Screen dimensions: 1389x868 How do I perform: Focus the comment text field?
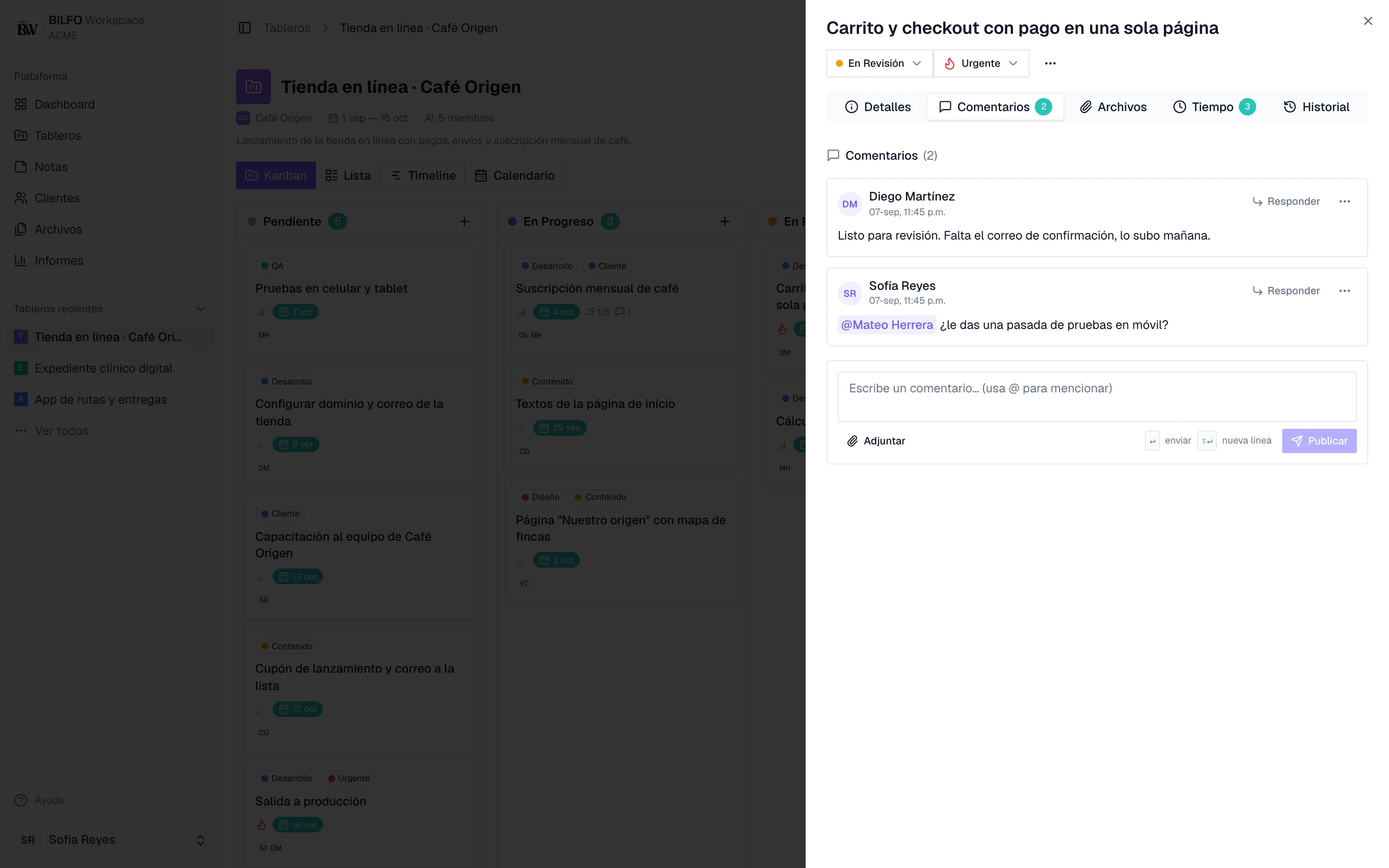tap(1097, 397)
